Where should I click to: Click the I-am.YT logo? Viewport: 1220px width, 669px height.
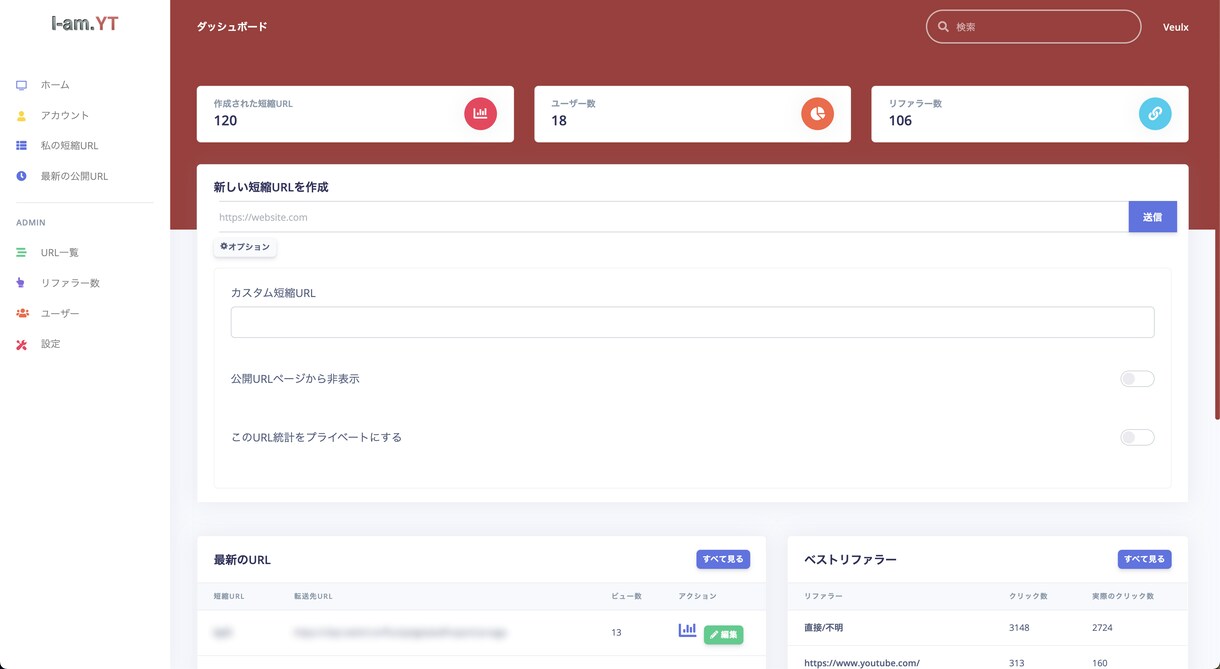85,23
